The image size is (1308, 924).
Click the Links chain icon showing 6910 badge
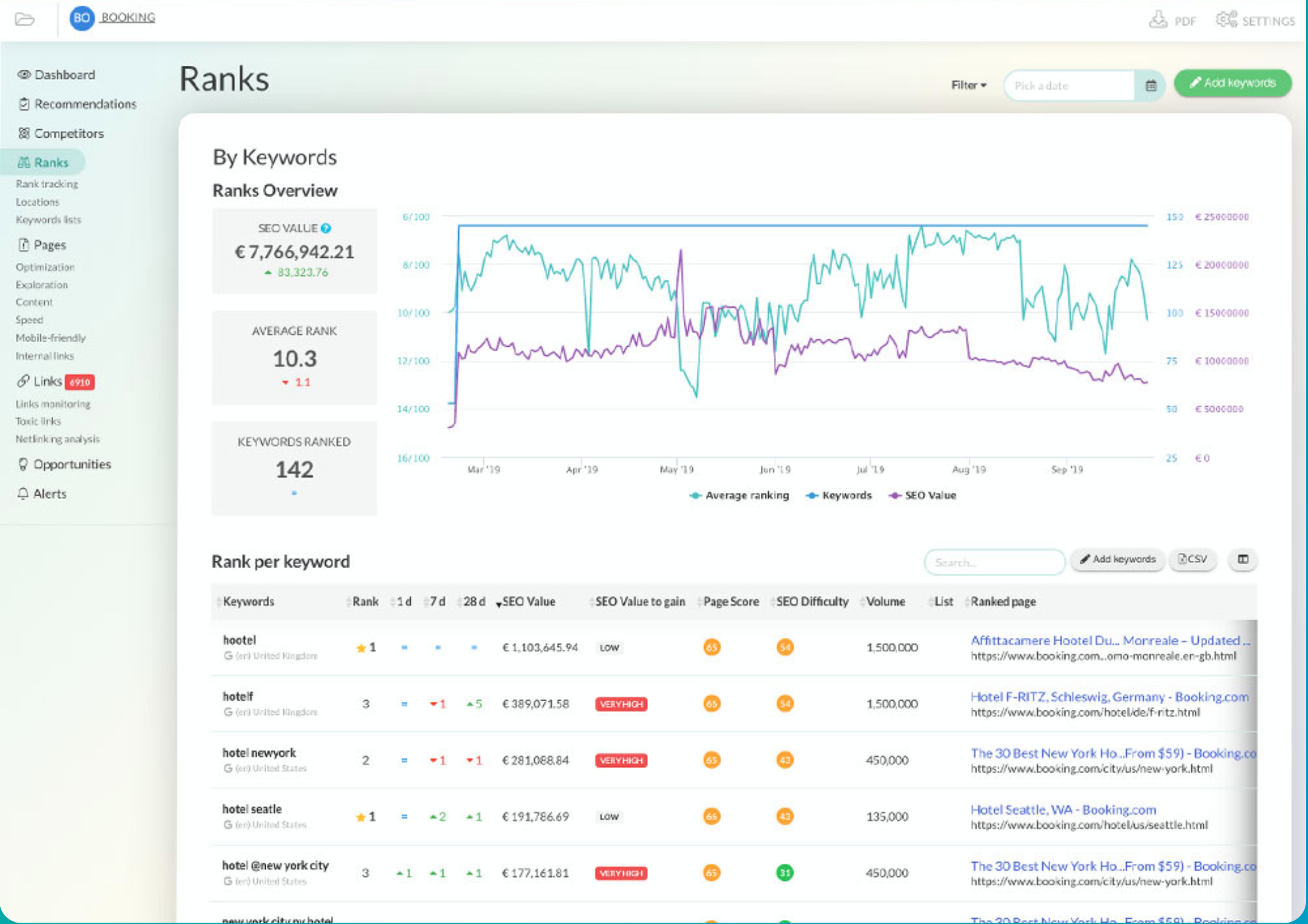(24, 381)
